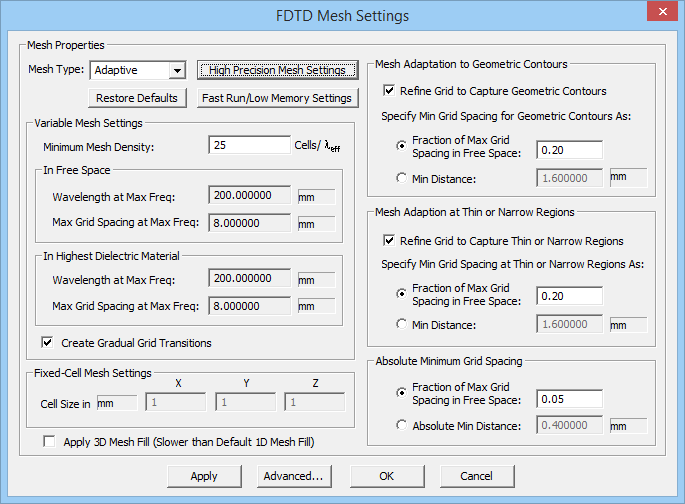Click the Cancel button
This screenshot has height=504, width=685.
(x=471, y=476)
